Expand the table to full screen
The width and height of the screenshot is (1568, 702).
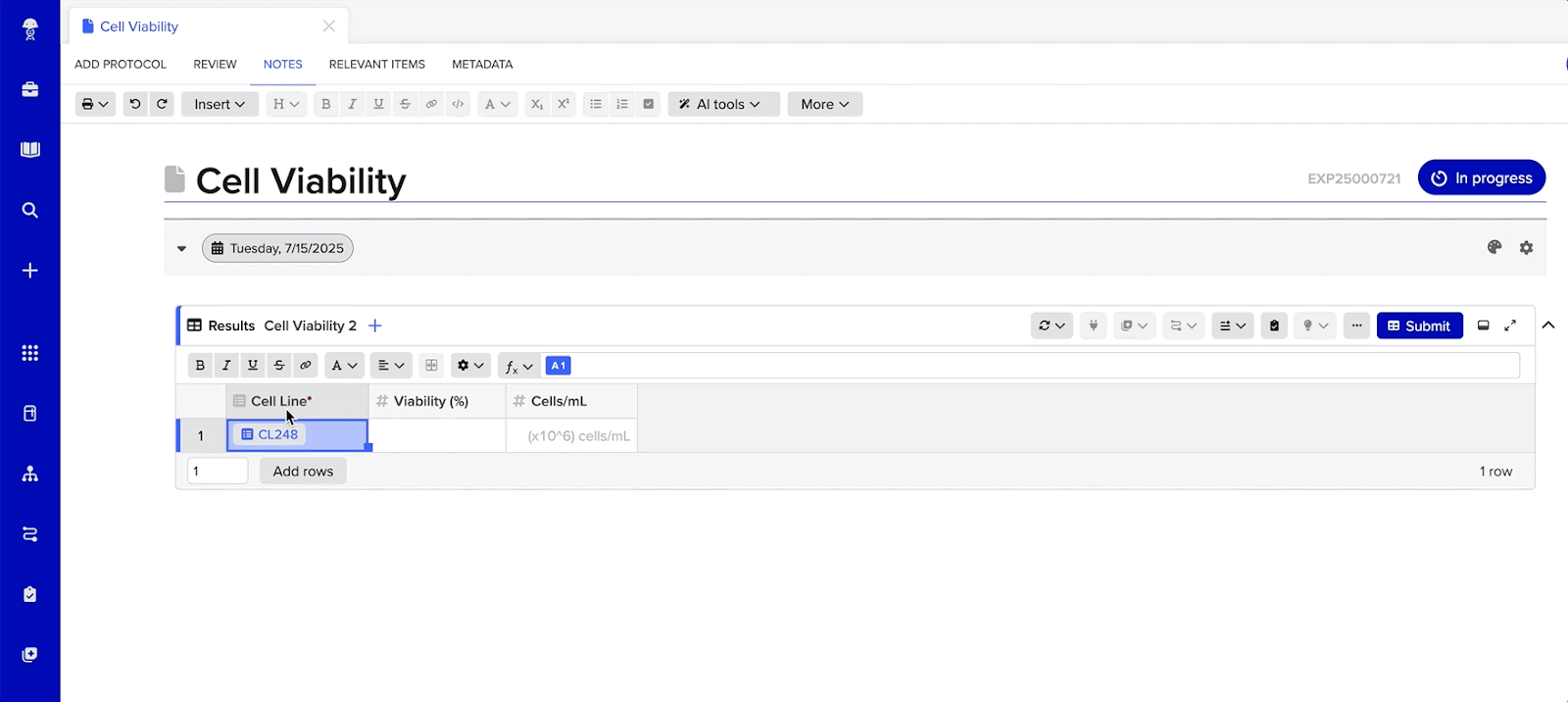pyautogui.click(x=1510, y=326)
